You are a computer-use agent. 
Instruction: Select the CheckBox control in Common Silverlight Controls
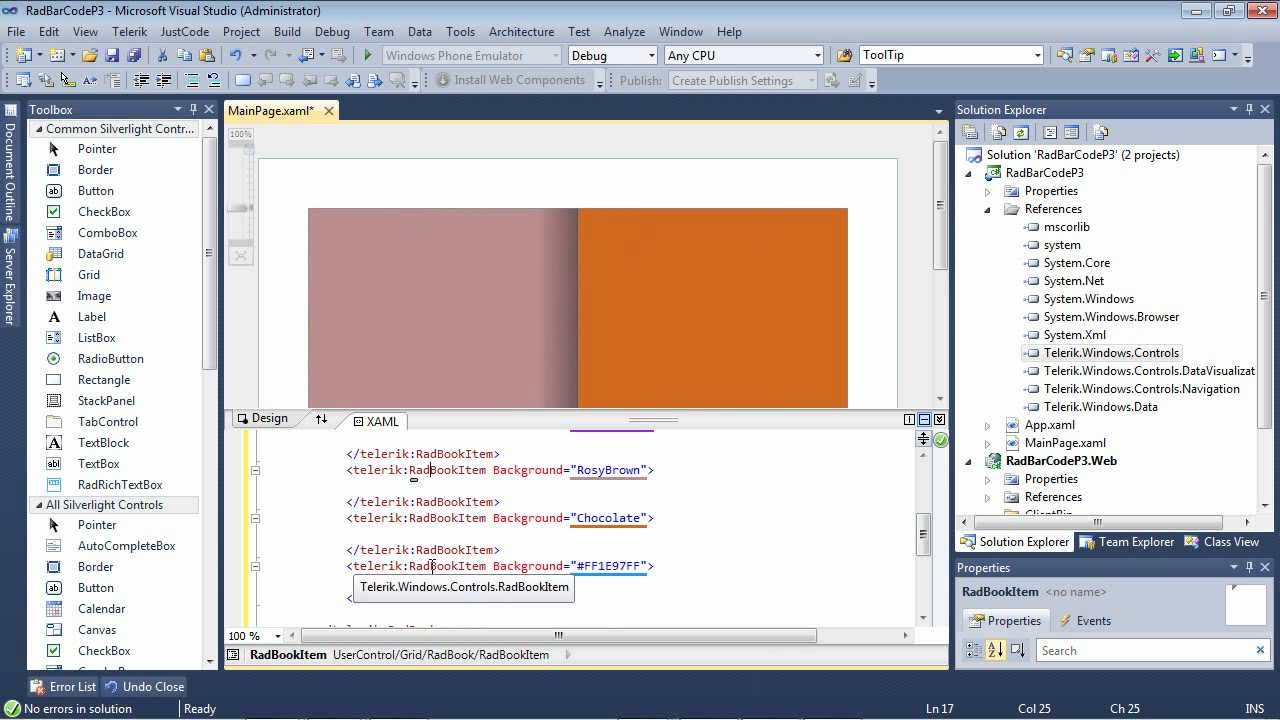pyautogui.click(x=104, y=212)
